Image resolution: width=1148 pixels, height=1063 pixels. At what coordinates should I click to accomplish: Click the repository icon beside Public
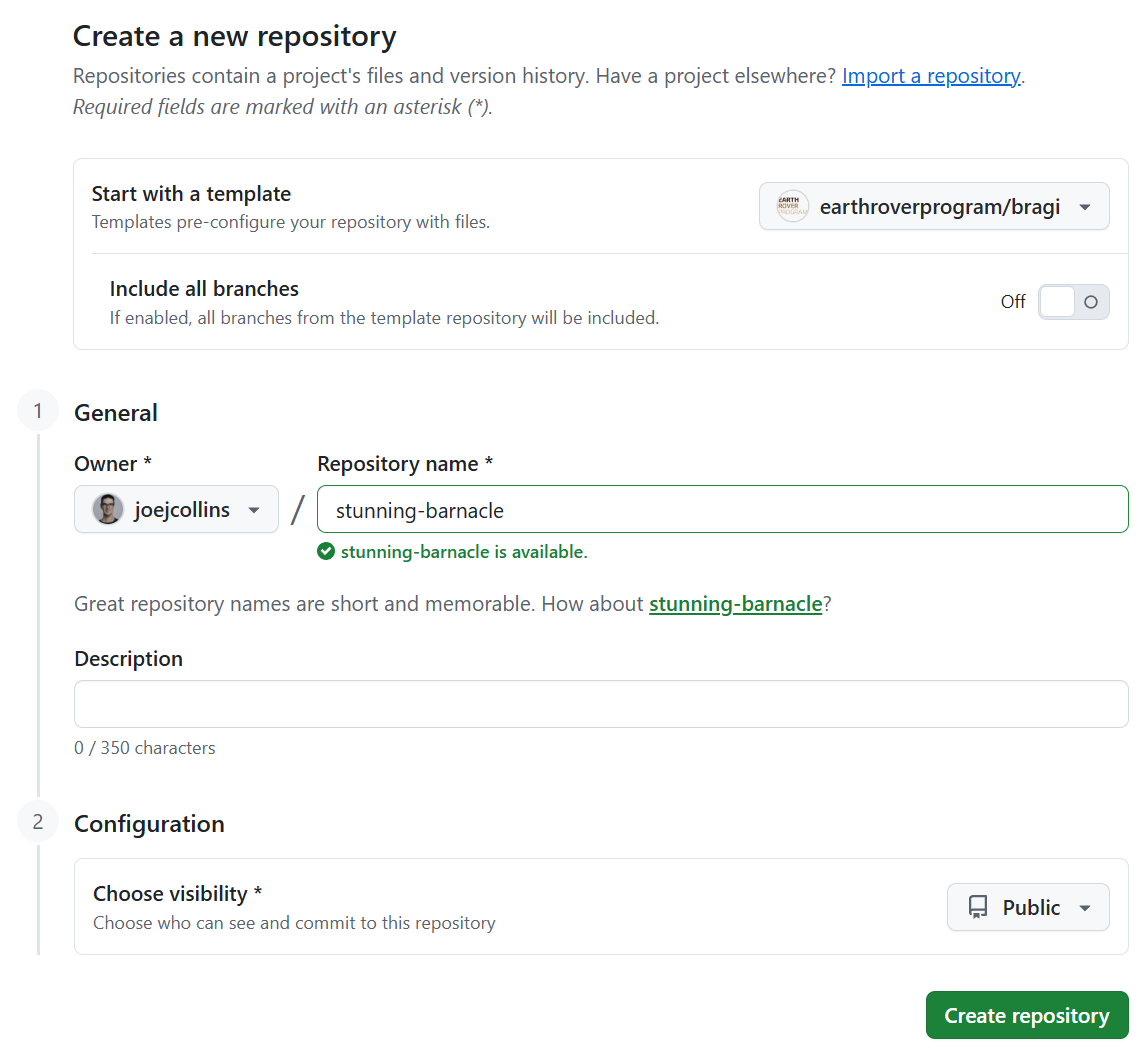pos(977,907)
